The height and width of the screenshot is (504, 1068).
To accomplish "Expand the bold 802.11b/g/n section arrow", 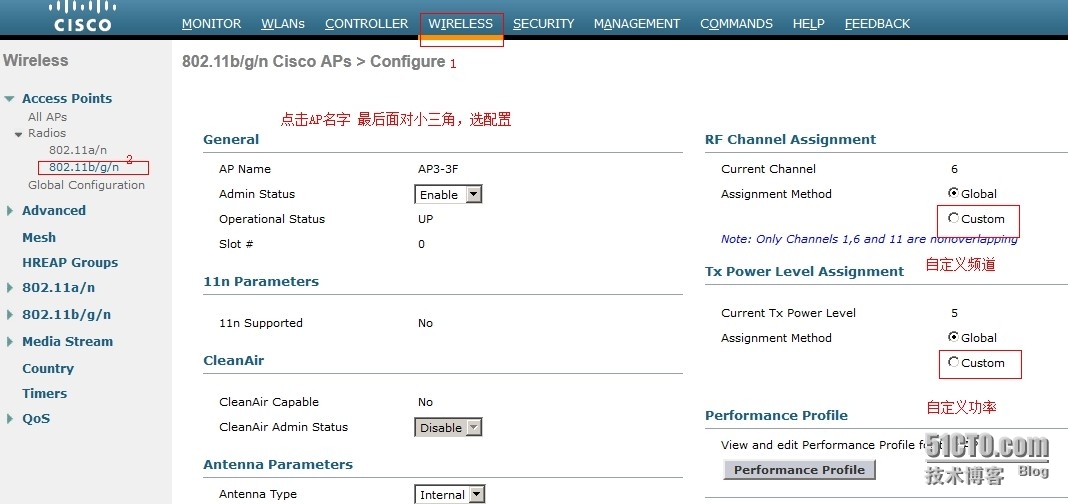I will pyautogui.click(x=10, y=315).
